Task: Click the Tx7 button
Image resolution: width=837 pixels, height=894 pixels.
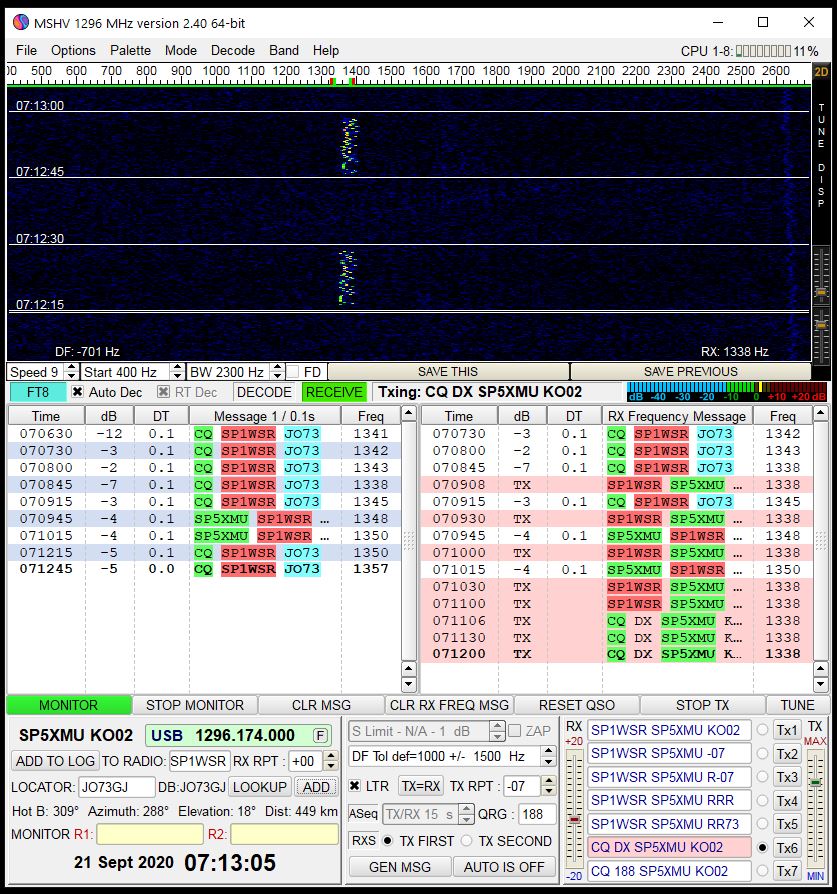Action: [x=787, y=871]
